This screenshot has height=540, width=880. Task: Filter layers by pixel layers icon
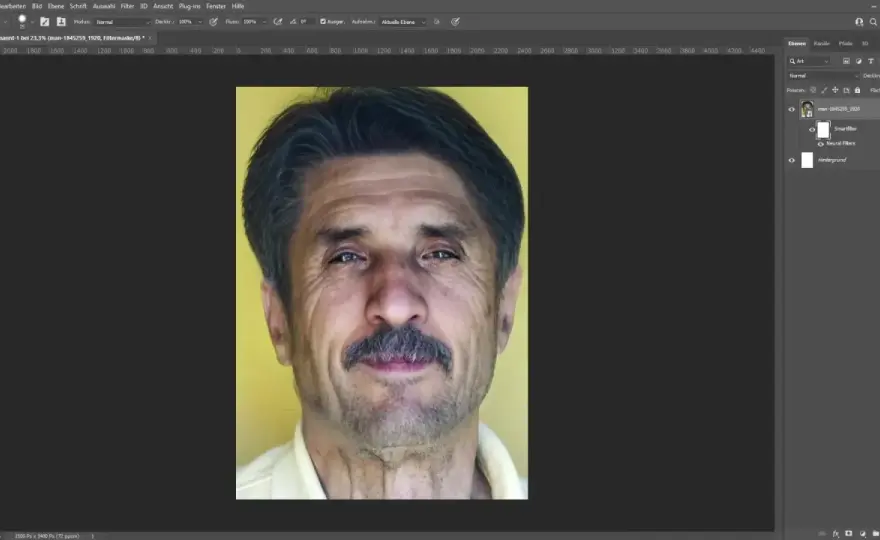click(846, 61)
